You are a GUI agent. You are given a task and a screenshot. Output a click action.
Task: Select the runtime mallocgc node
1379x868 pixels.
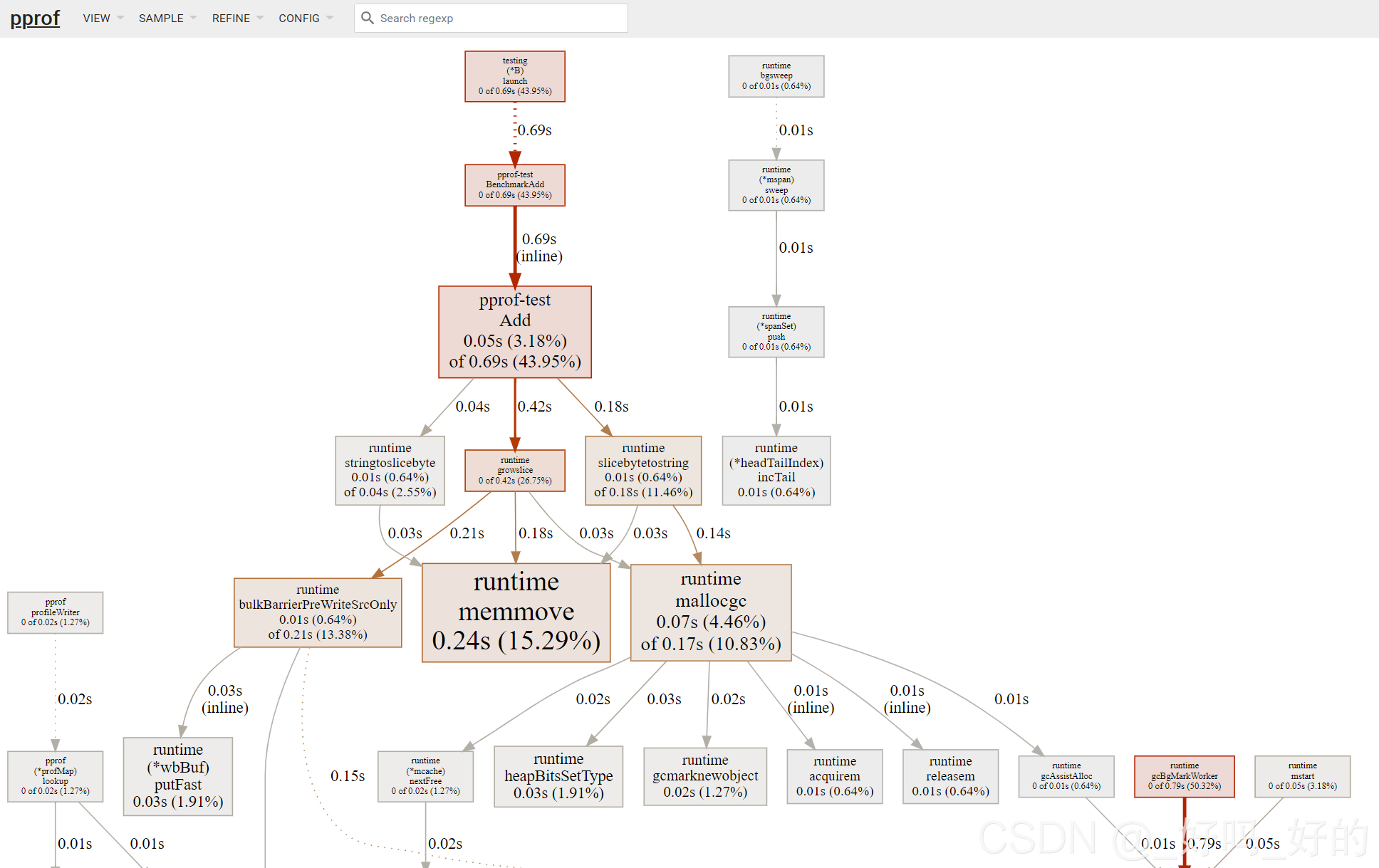click(711, 612)
